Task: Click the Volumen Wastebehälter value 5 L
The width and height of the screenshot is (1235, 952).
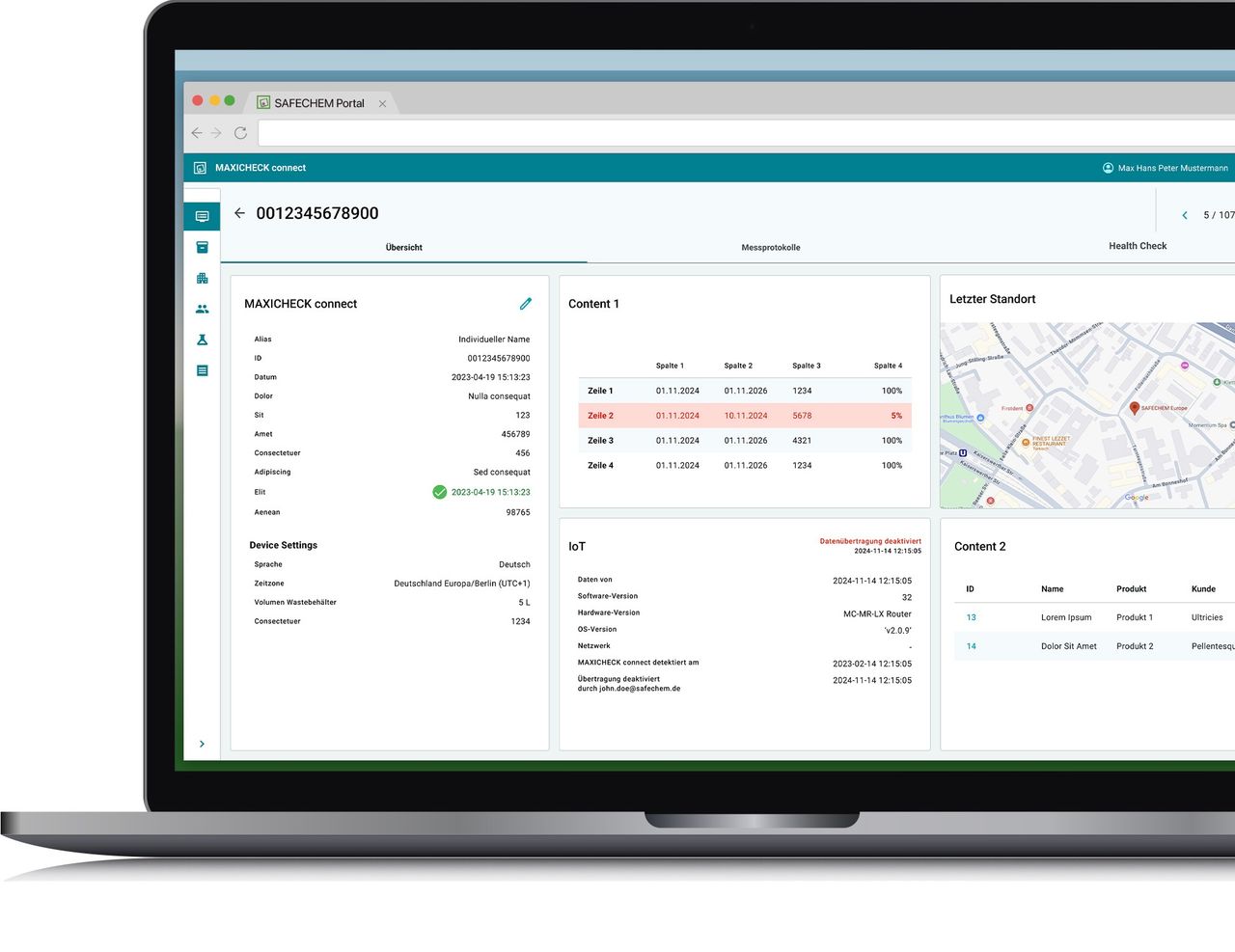Action: 524,603
